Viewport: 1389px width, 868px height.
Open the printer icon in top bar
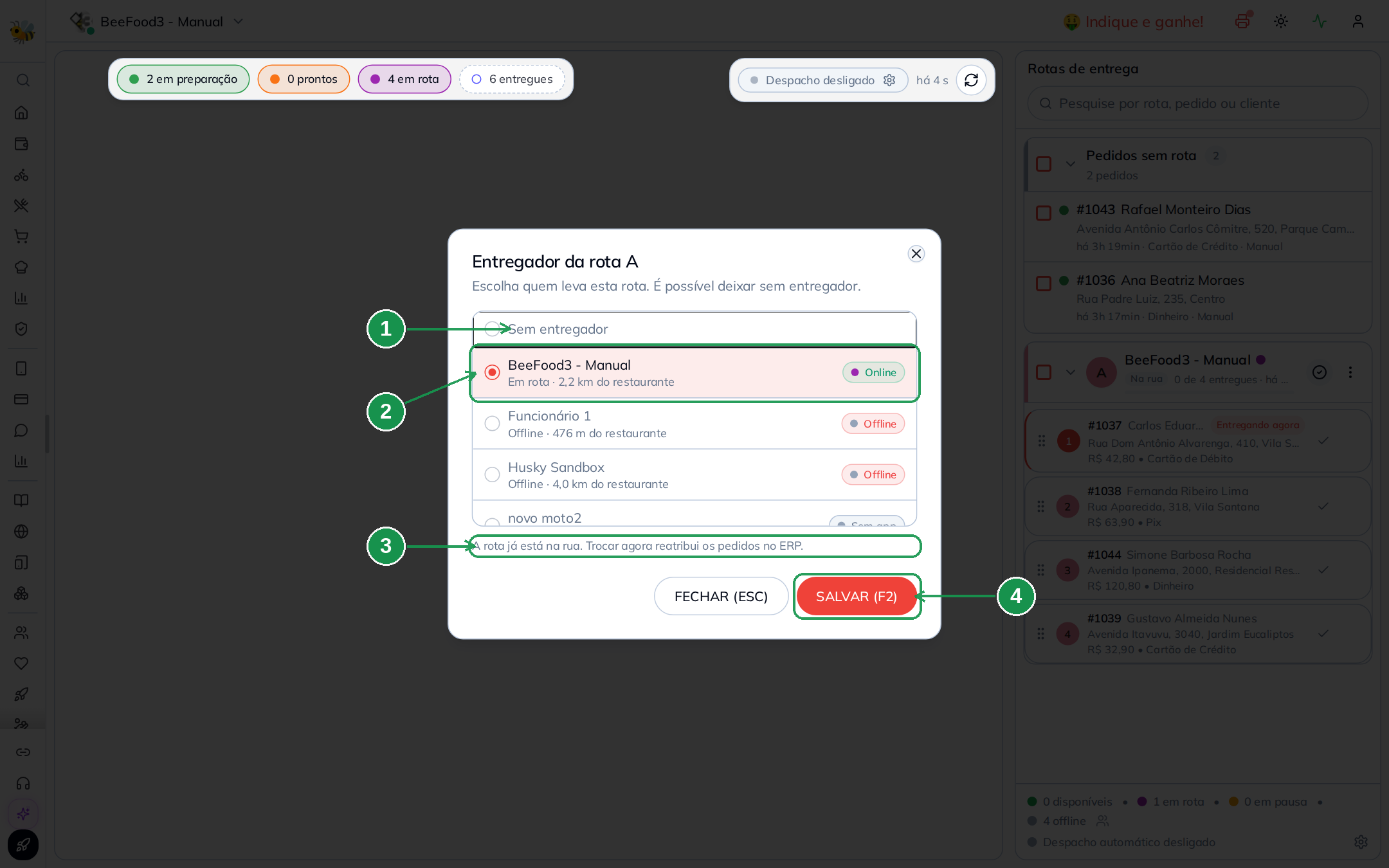pyautogui.click(x=1242, y=21)
